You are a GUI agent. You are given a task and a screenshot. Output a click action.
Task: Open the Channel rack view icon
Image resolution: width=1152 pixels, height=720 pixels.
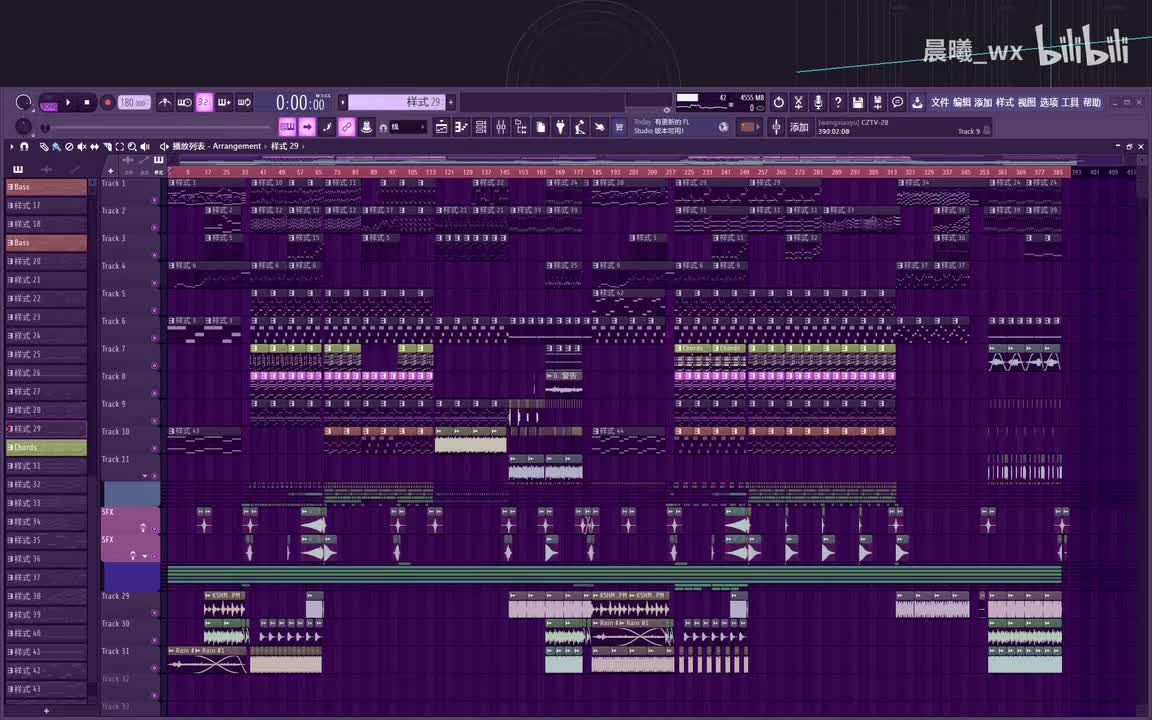(x=480, y=127)
